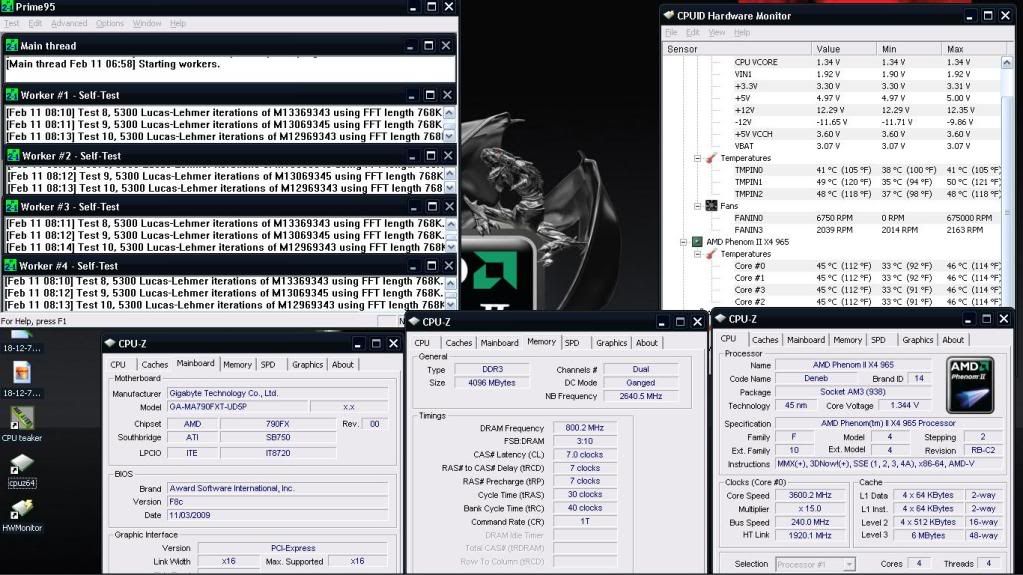
Task: Collapse the AMD Phenom II X4 965 node
Action: (684, 242)
